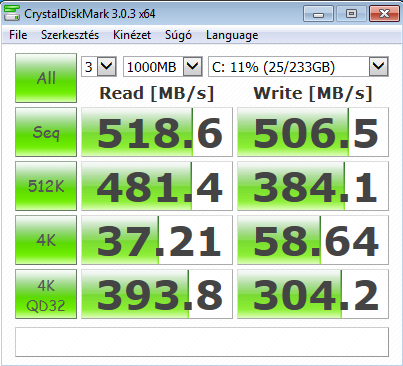Image resolution: width=403 pixels, height=366 pixels.
Task: Open the Súgó menu
Action: pyautogui.click(x=178, y=35)
